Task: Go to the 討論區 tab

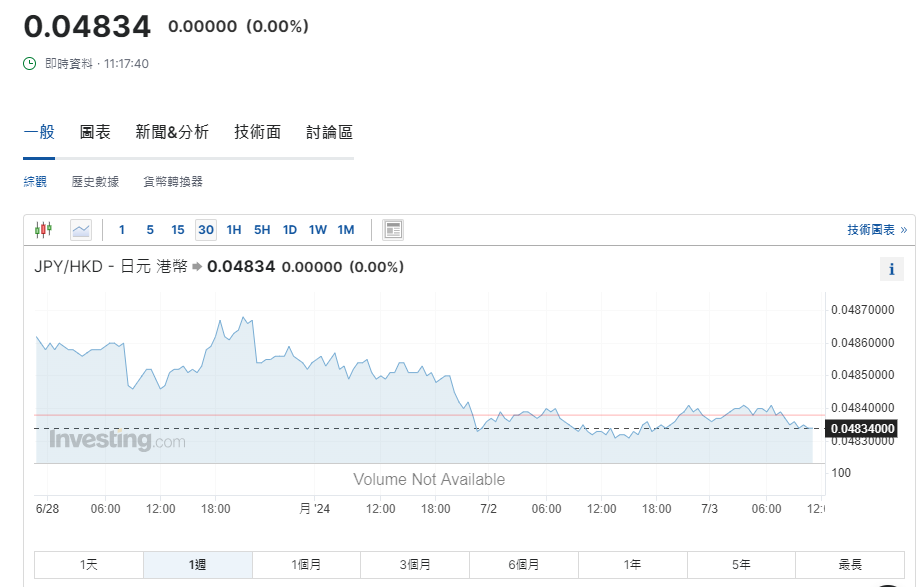Action: (329, 132)
